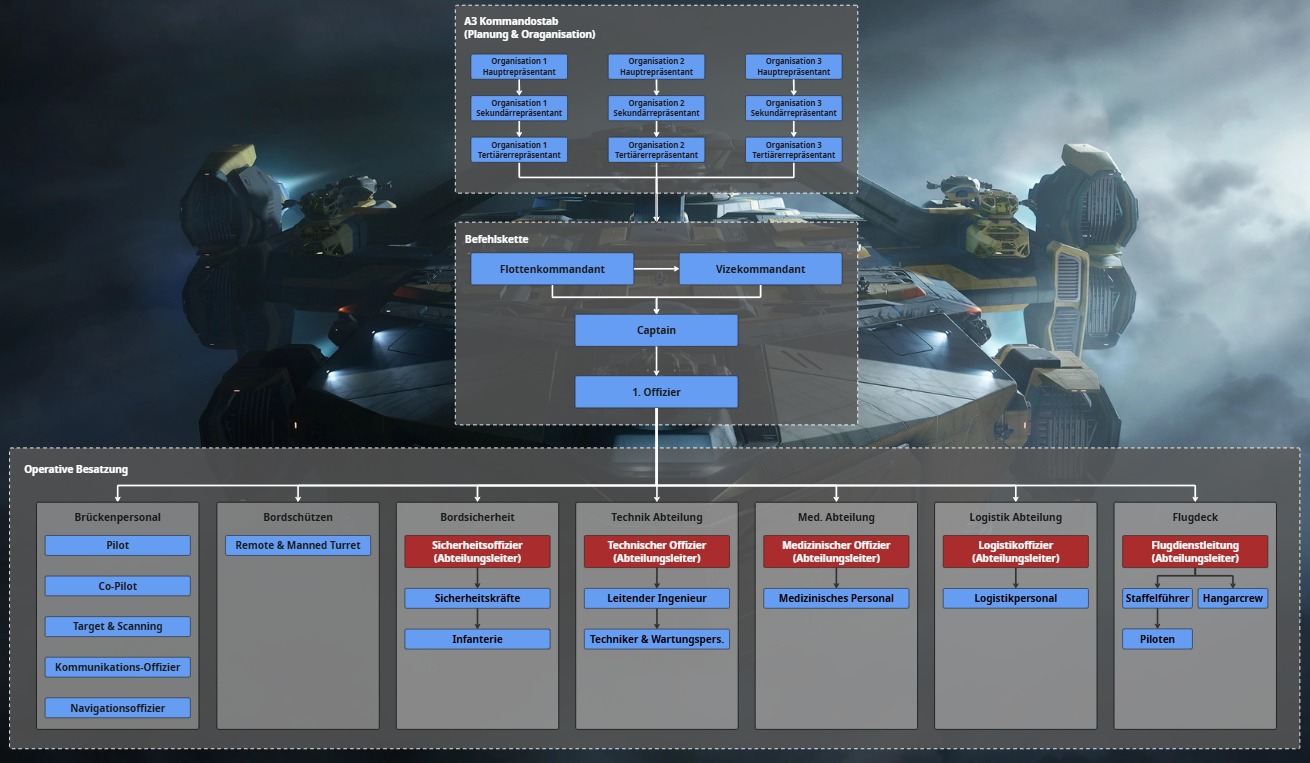Image resolution: width=1310 pixels, height=763 pixels.
Task: Click Remote & Manned Turret box
Action: pos(298,545)
